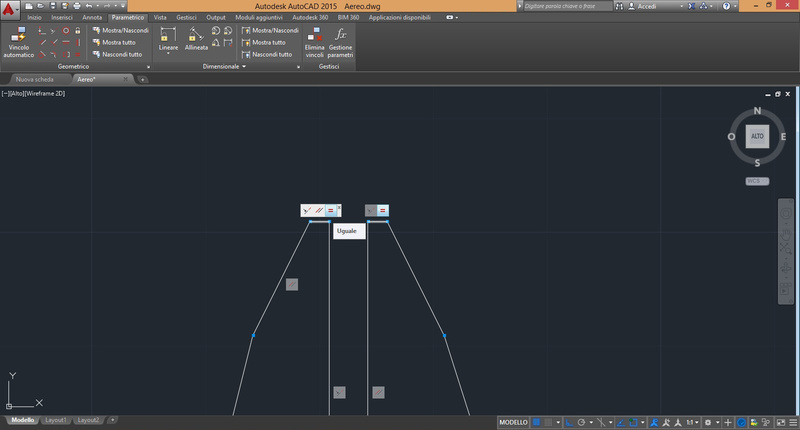
Task: Expand the Dimensionale panel dropdown
Action: [x=244, y=66]
